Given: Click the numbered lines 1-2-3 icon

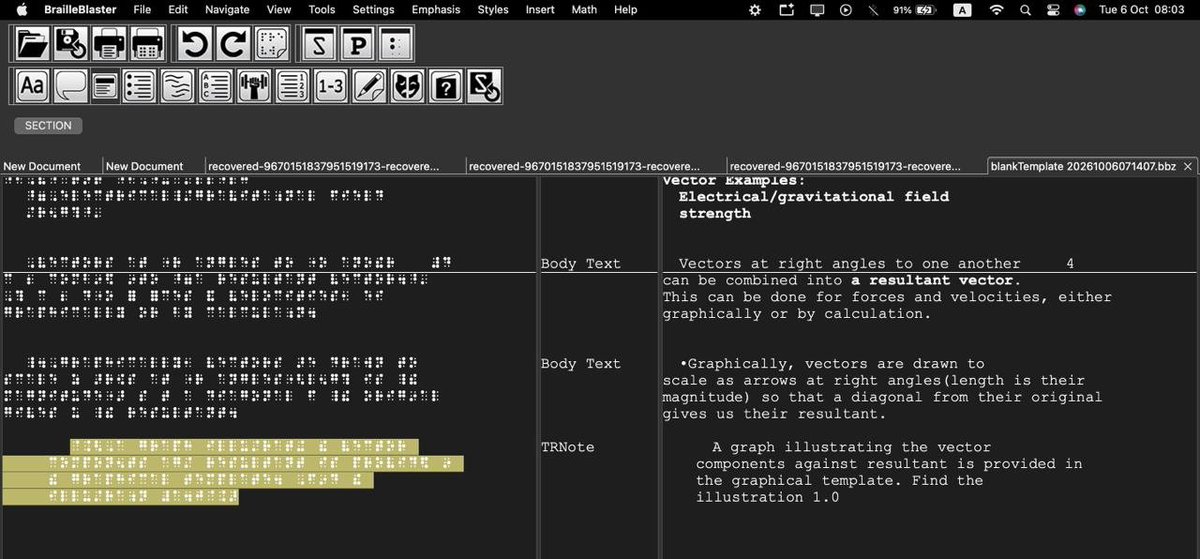Looking at the screenshot, I should (291, 86).
